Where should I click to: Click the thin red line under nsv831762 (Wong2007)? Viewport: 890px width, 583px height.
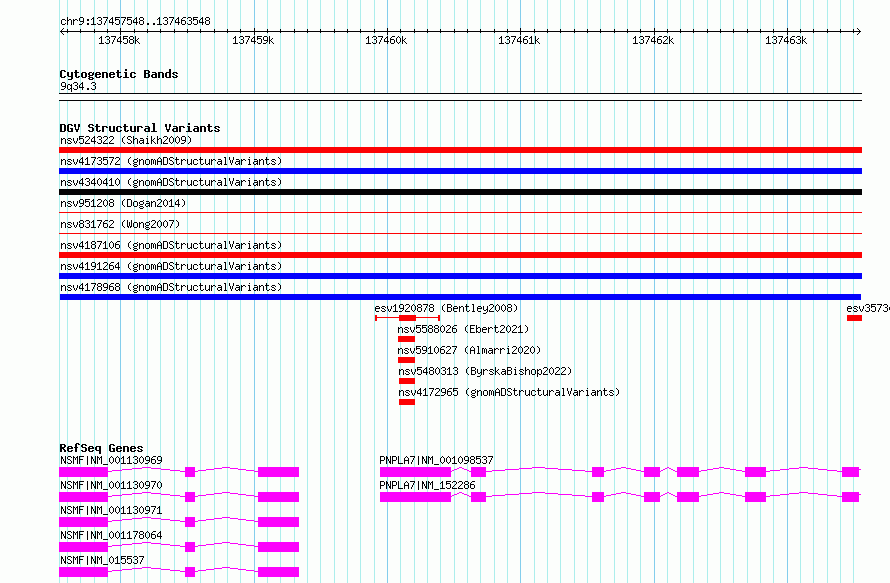460,234
